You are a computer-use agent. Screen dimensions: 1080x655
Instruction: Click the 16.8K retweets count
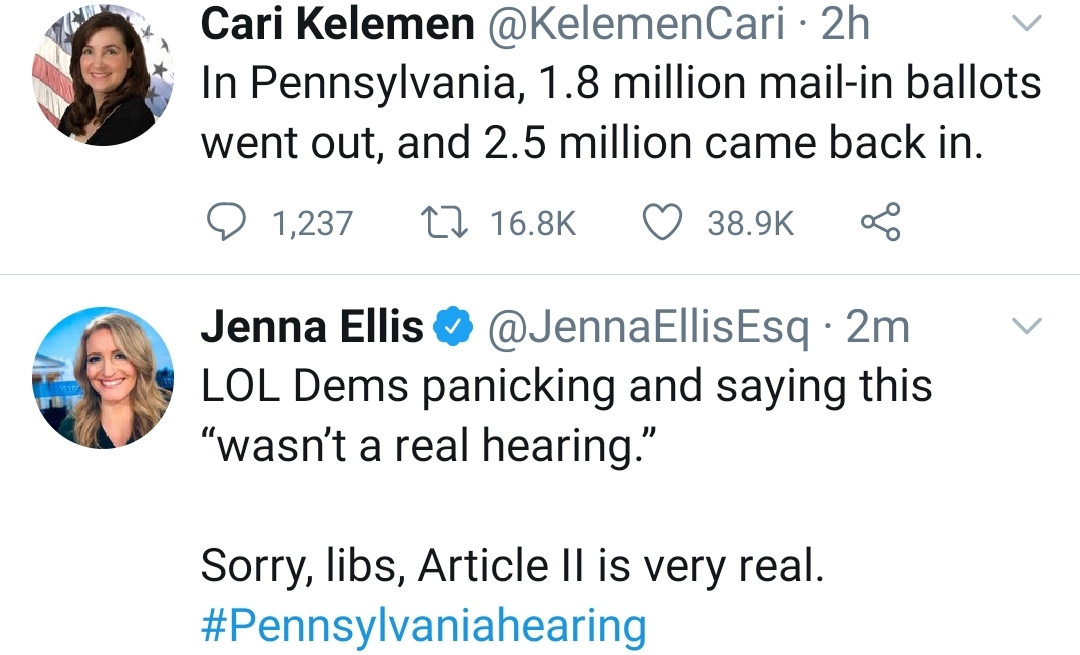tap(533, 223)
